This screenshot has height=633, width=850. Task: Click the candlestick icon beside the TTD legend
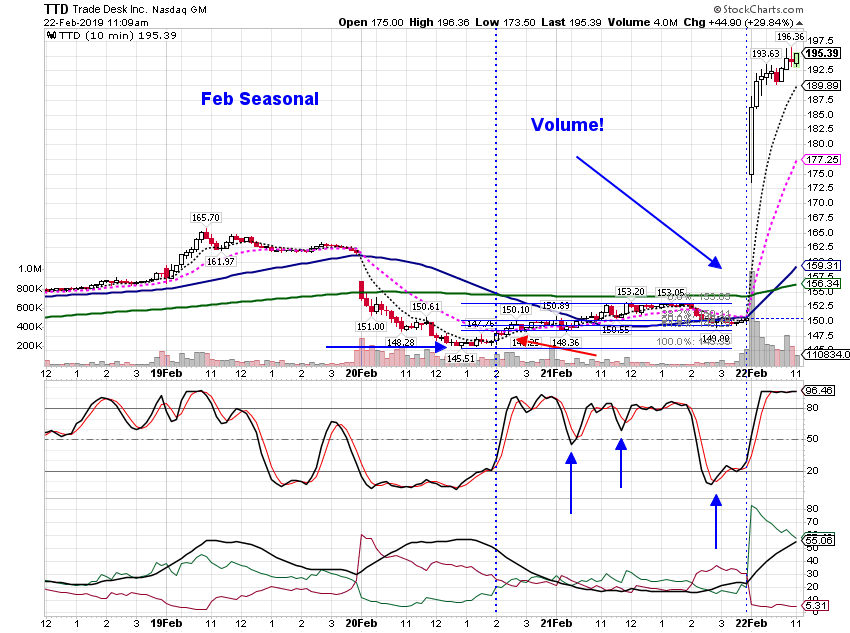pos(51,36)
